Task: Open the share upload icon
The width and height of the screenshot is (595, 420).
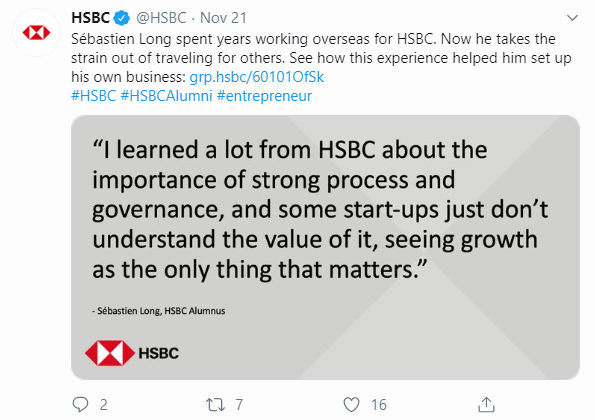Action: click(486, 404)
